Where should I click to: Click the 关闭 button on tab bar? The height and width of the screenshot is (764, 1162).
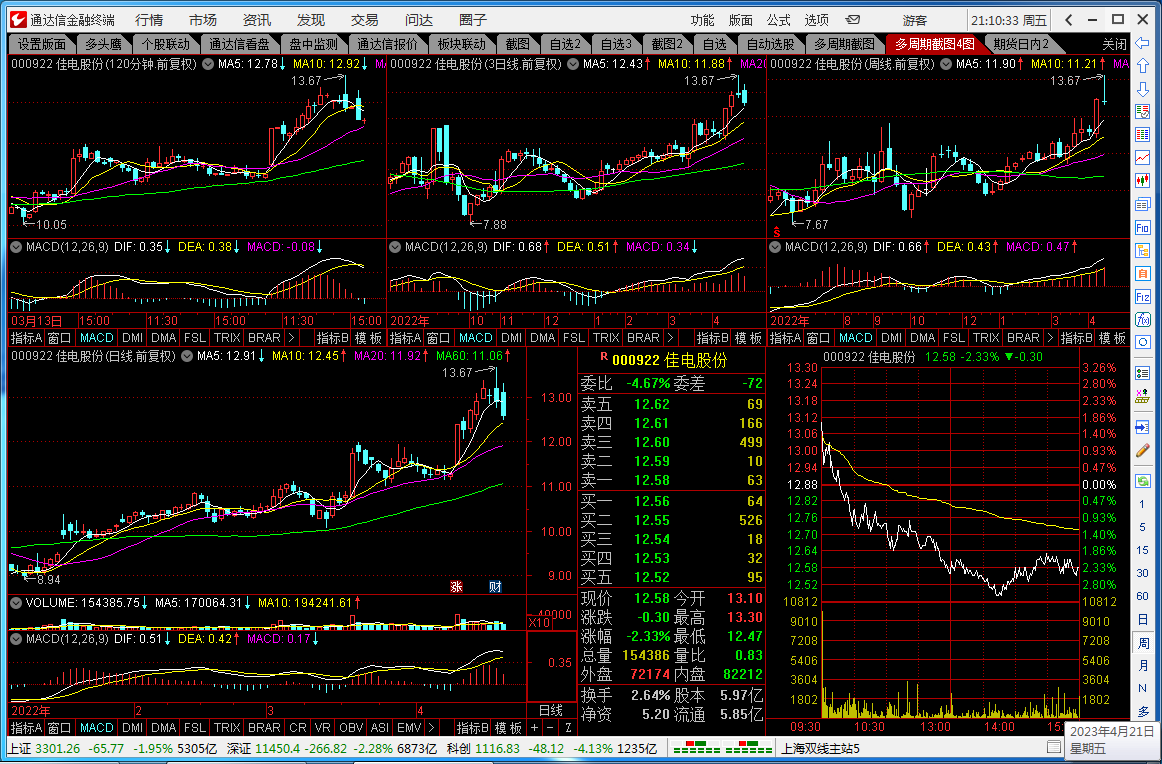click(x=1114, y=44)
